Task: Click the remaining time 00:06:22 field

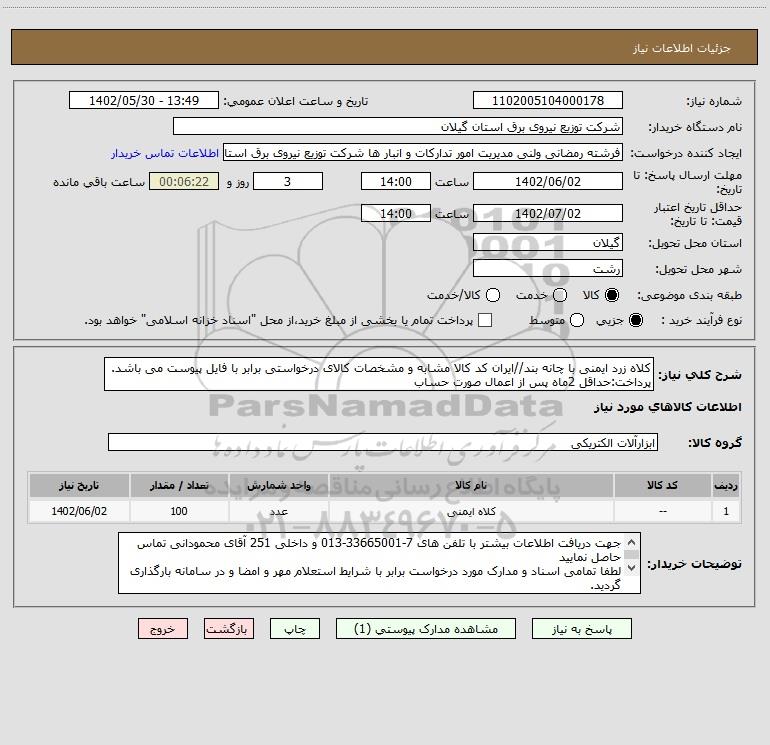Action: 184,181
